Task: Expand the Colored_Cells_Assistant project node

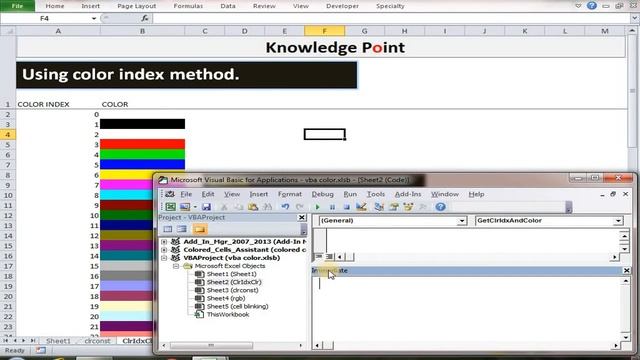Action: [x=164, y=250]
